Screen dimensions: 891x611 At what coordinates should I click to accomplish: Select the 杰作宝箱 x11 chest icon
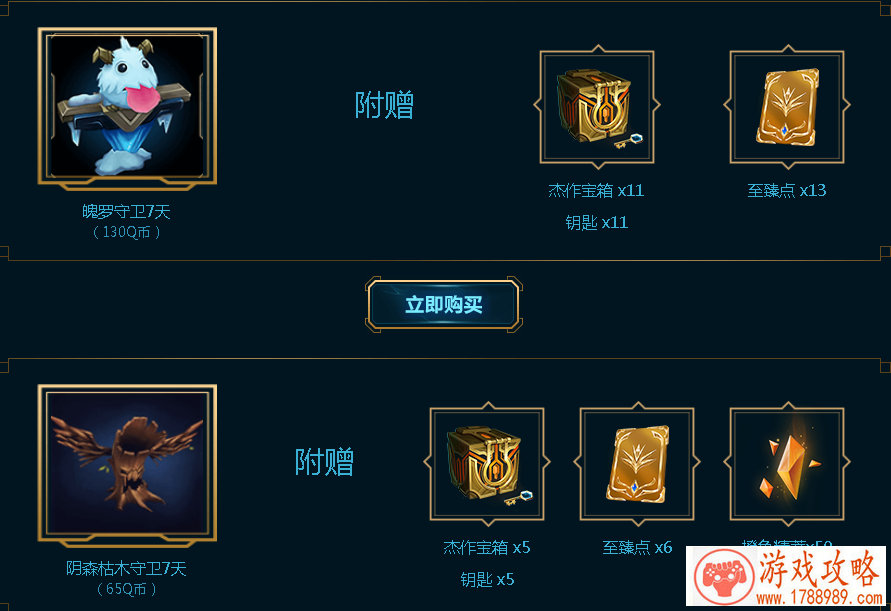[x=597, y=107]
